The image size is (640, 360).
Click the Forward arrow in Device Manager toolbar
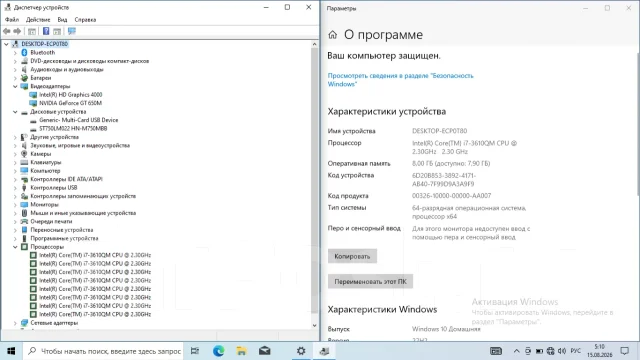point(17,31)
